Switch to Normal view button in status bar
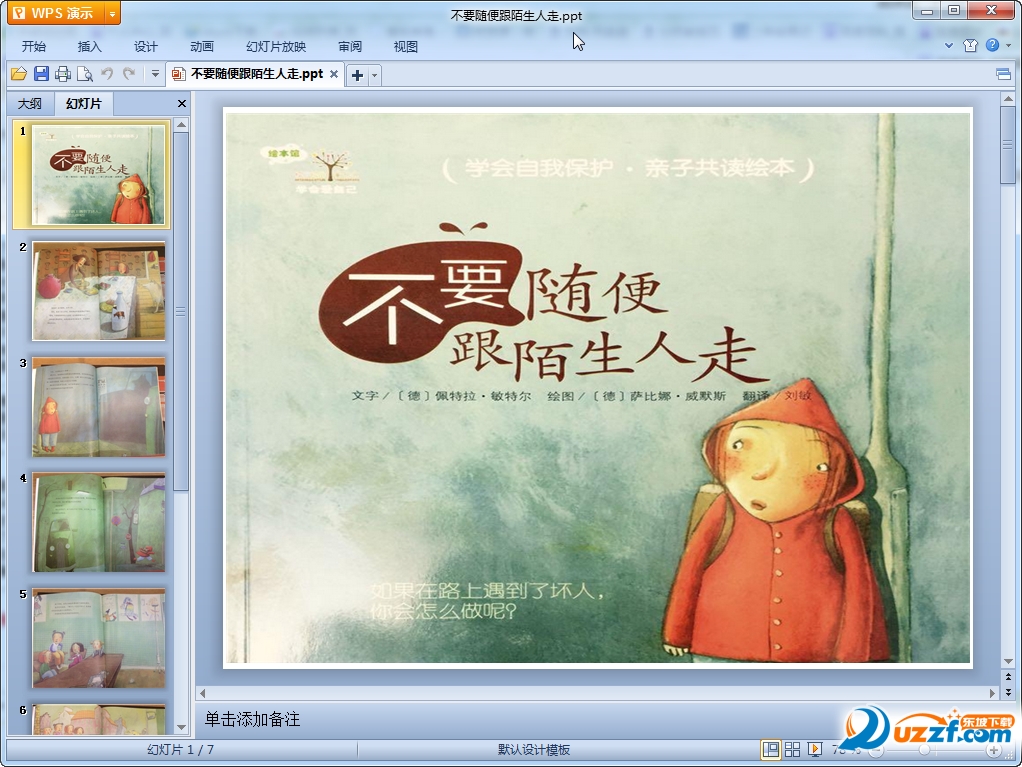Viewport: 1022px width, 767px height. click(x=770, y=749)
